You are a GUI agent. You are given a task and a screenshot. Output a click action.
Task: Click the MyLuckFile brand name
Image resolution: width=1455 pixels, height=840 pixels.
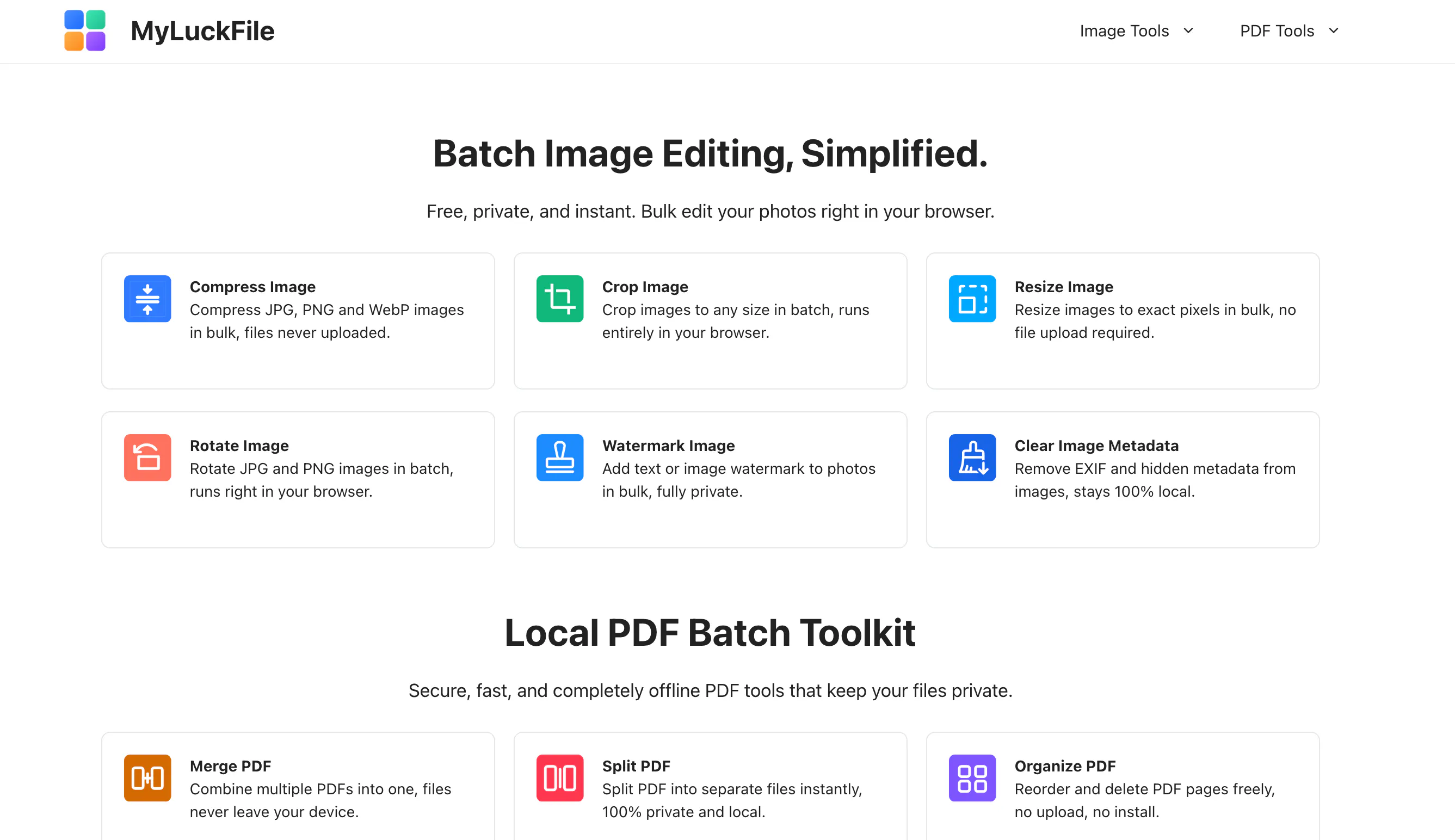coord(202,31)
